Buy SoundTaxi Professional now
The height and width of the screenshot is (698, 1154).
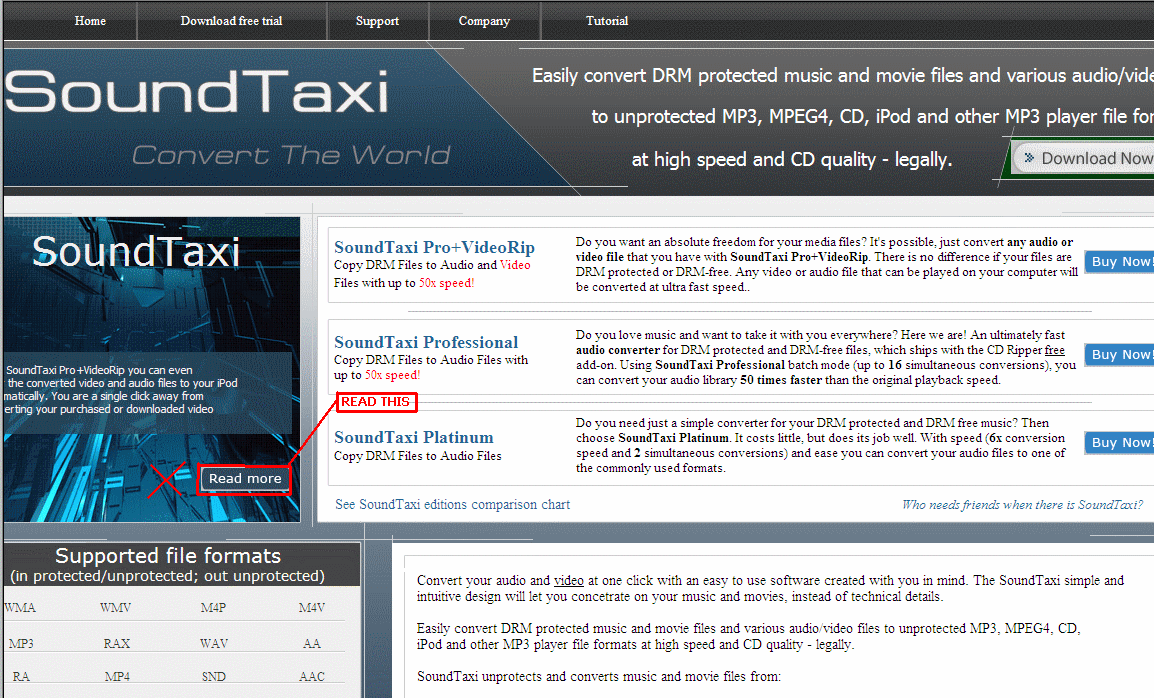1119,354
